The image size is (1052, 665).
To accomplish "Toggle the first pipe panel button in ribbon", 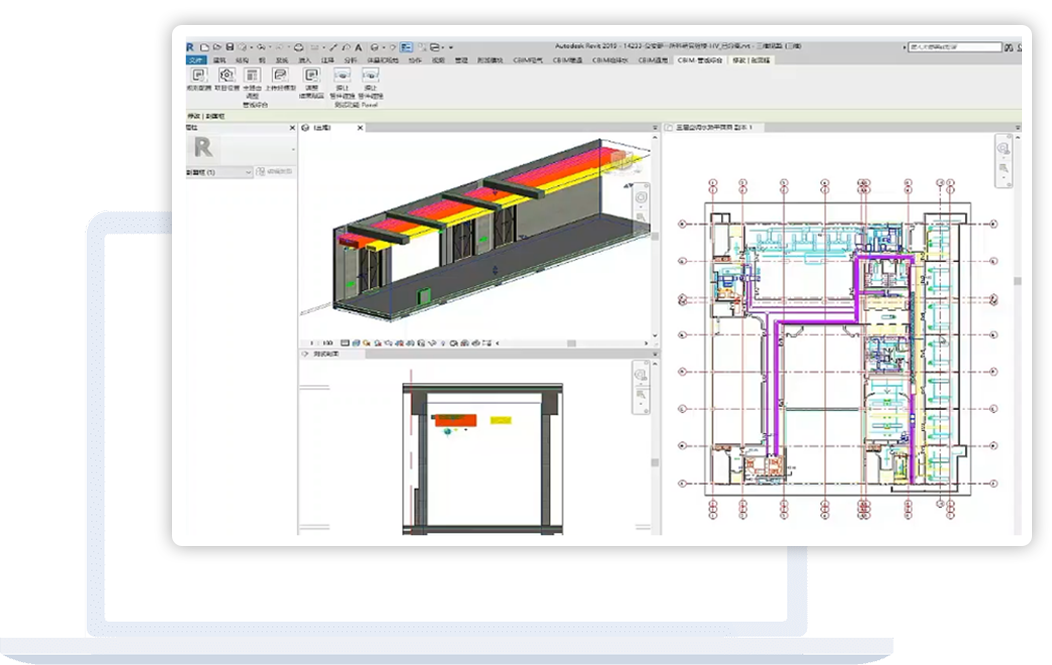I will point(342,75).
